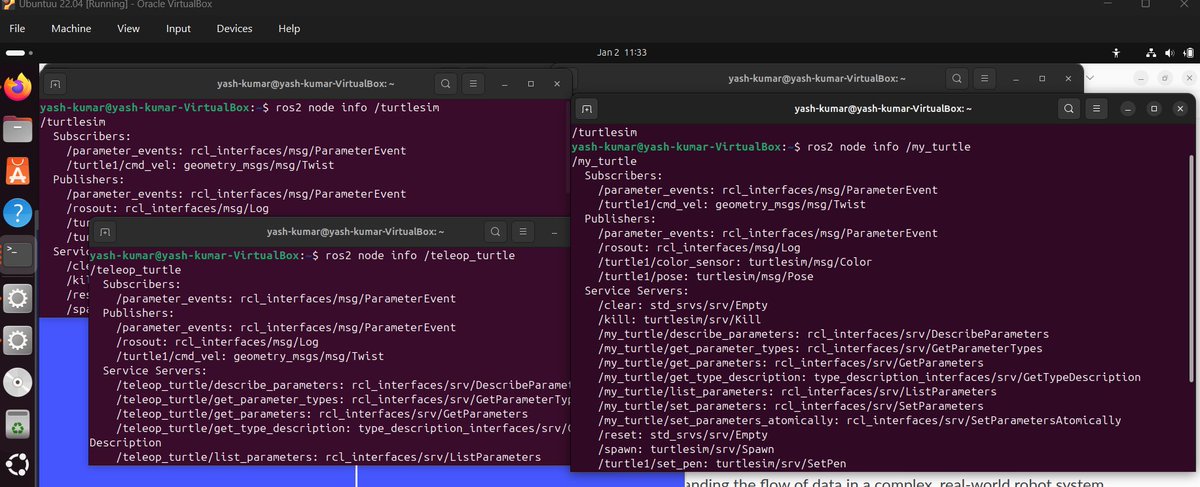This screenshot has height=487, width=1200.
Task: Open hamburger menu in teleop_turtle terminal
Action: [524, 232]
